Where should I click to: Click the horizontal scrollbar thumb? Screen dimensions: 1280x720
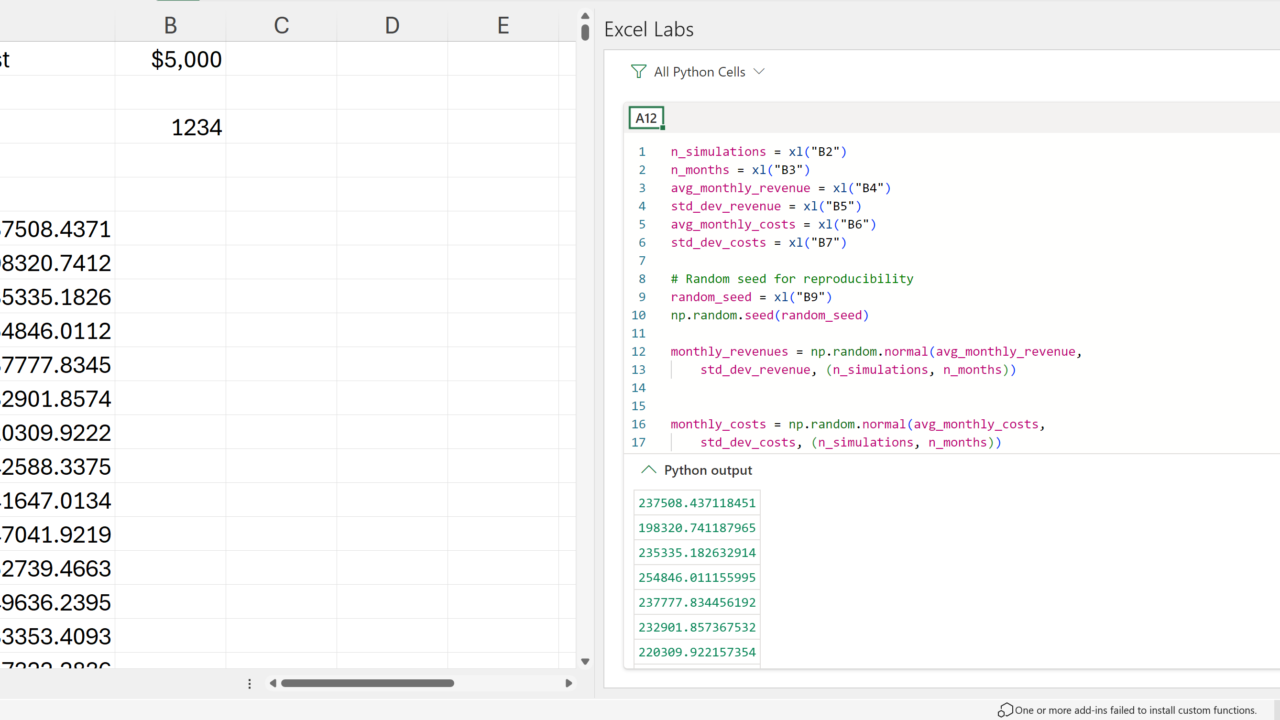point(367,684)
